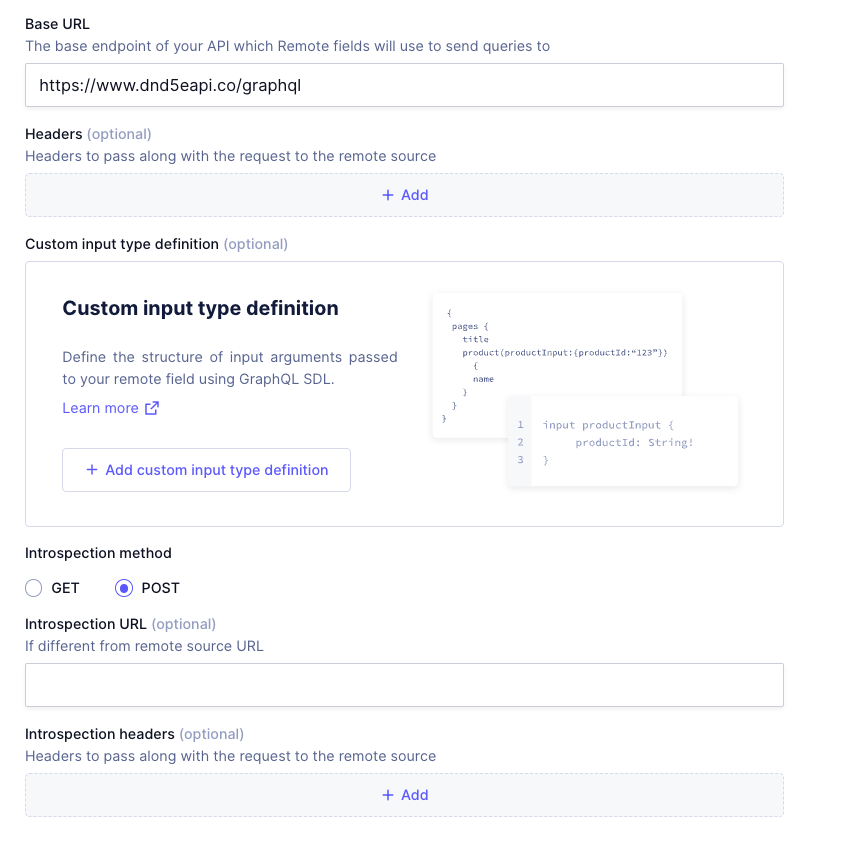Select the GET radio button

(x=33, y=588)
